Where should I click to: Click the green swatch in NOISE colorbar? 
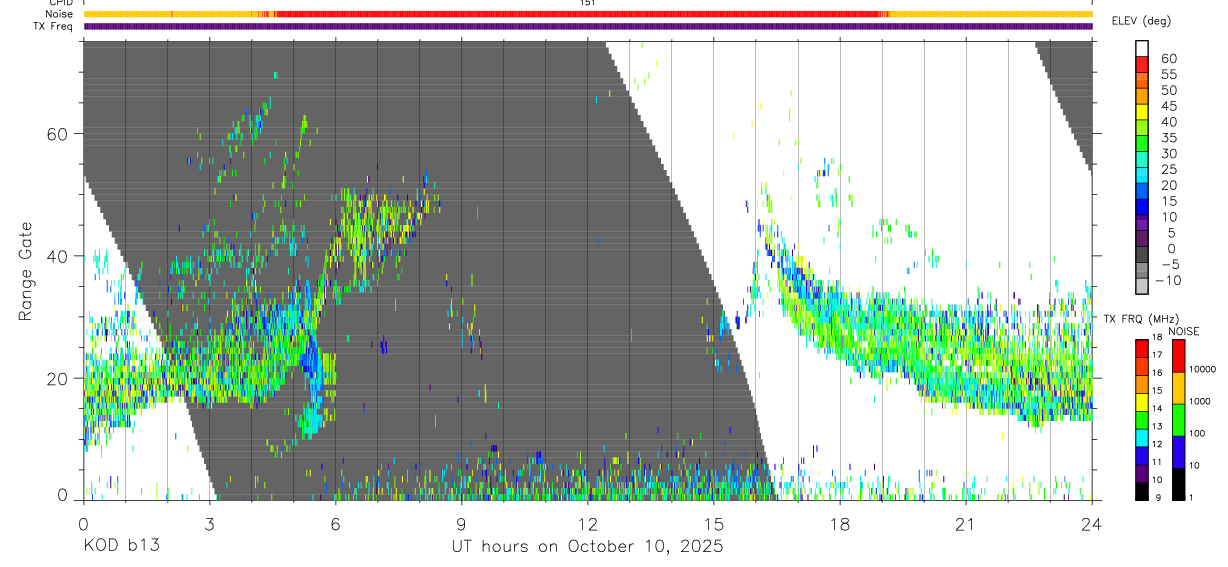pyautogui.click(x=1178, y=419)
